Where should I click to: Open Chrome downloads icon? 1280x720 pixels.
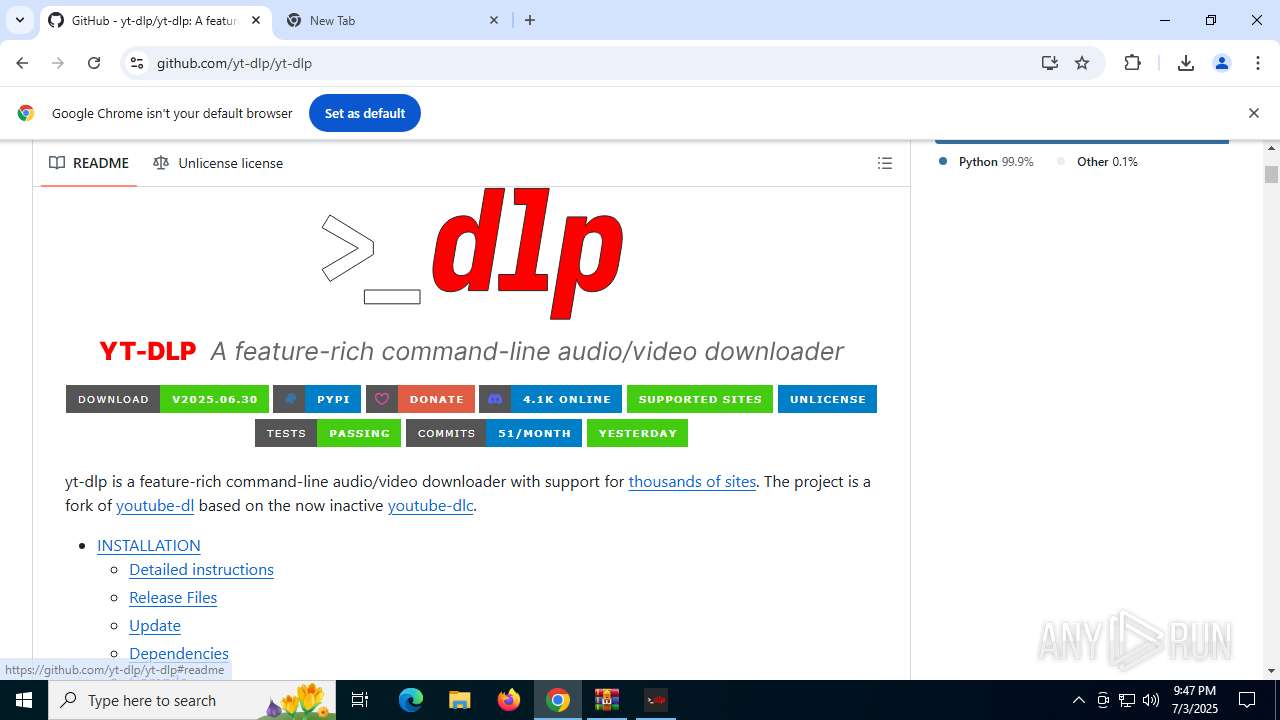click(1186, 63)
